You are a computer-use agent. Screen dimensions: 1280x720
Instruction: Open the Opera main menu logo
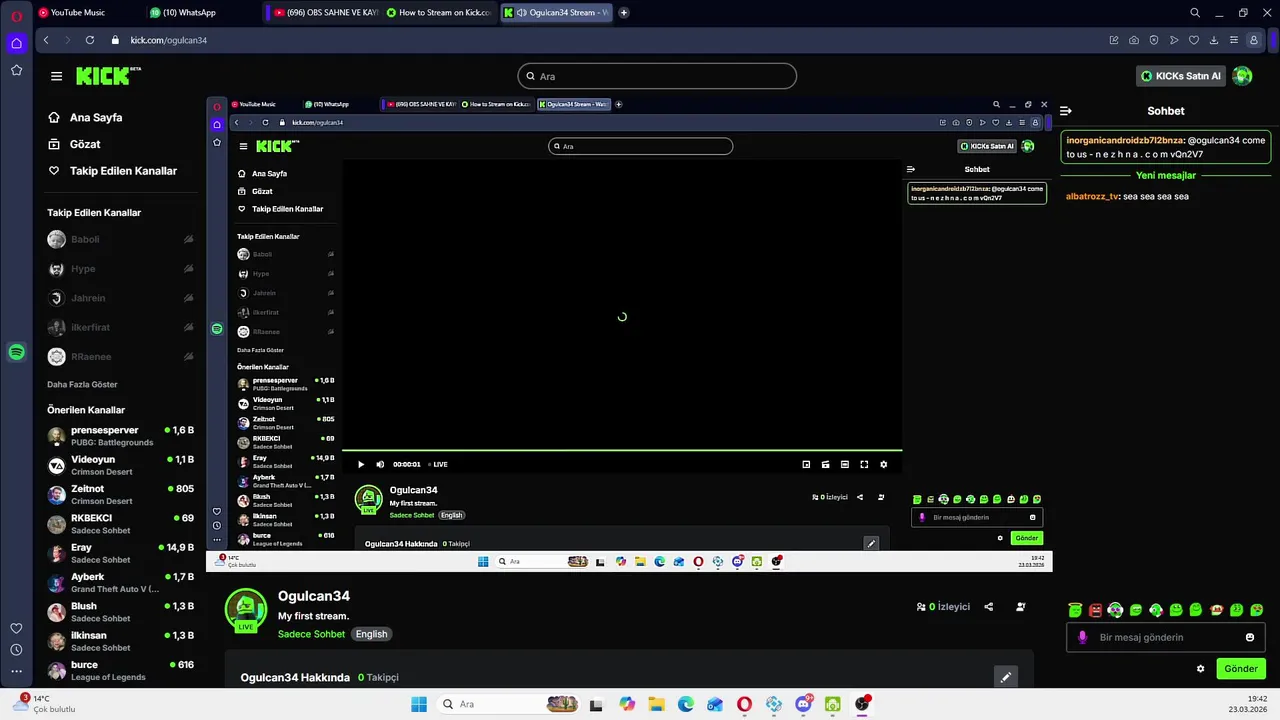pyautogui.click(x=17, y=16)
